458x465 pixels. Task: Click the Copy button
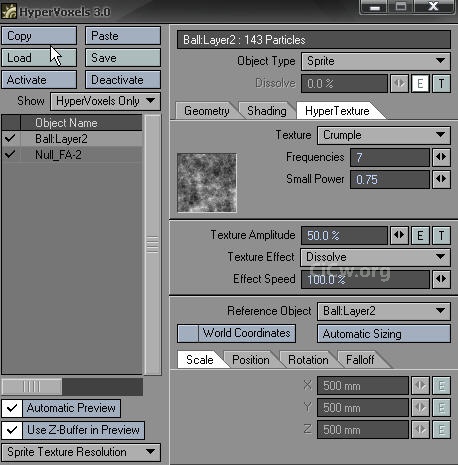click(x=39, y=36)
